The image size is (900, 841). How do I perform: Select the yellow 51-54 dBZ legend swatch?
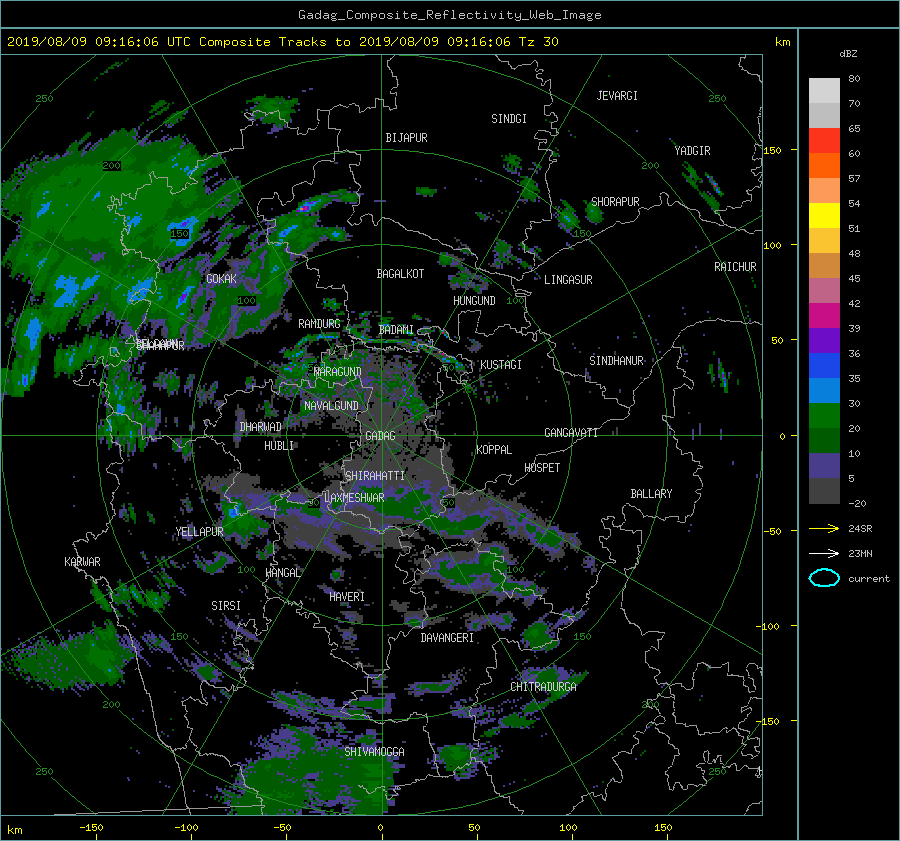tap(824, 216)
